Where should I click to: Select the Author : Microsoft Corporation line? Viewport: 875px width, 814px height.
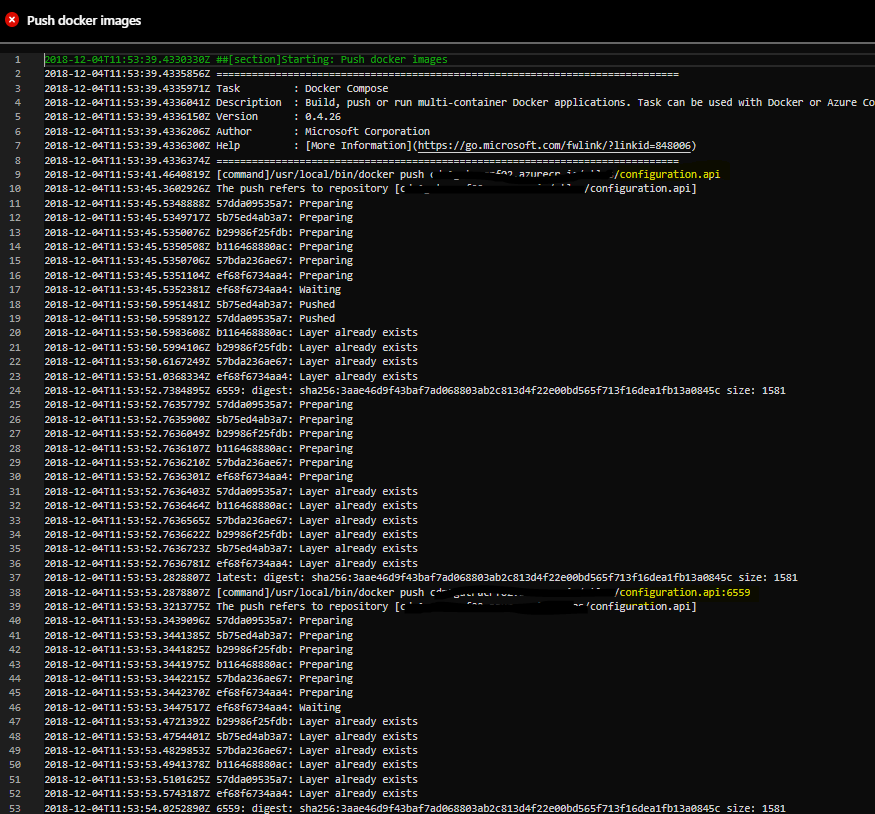tap(237, 131)
